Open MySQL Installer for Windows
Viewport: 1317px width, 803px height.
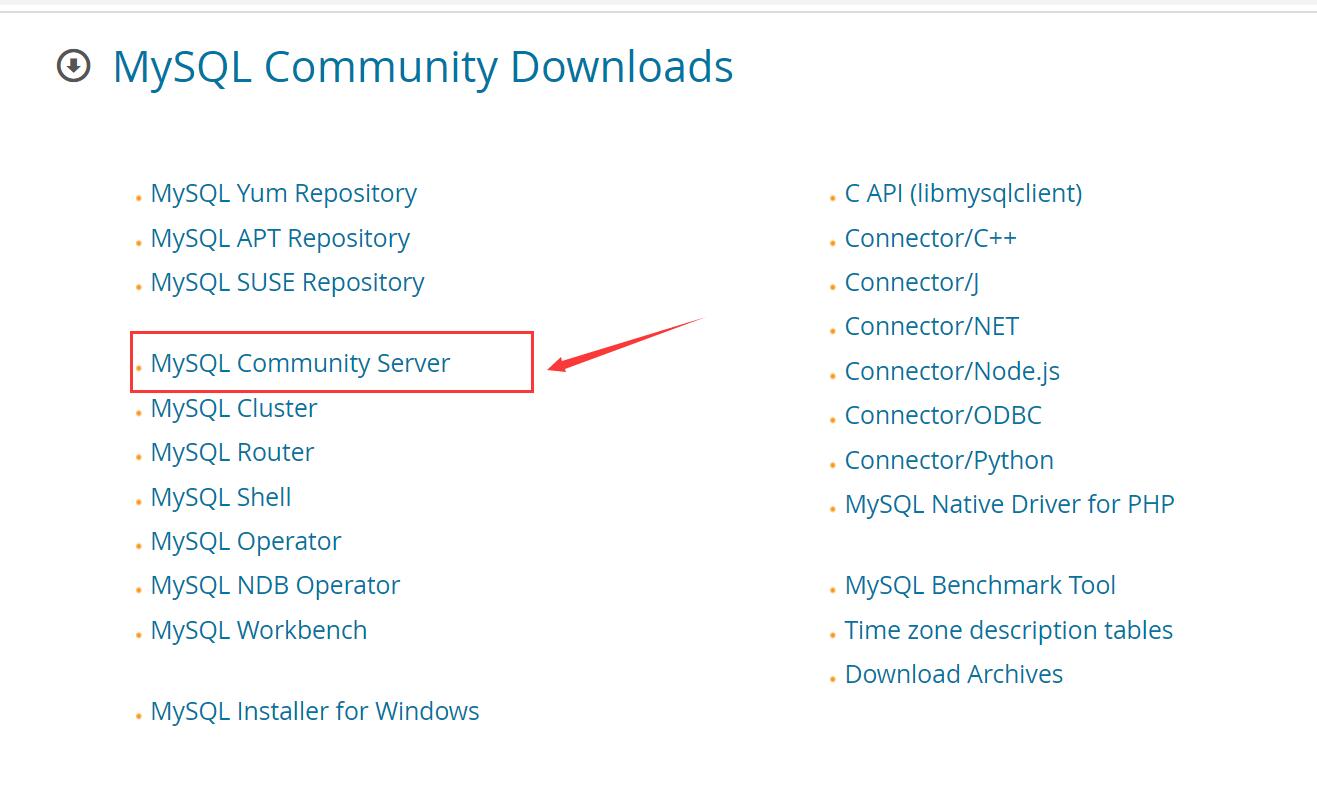(315, 711)
